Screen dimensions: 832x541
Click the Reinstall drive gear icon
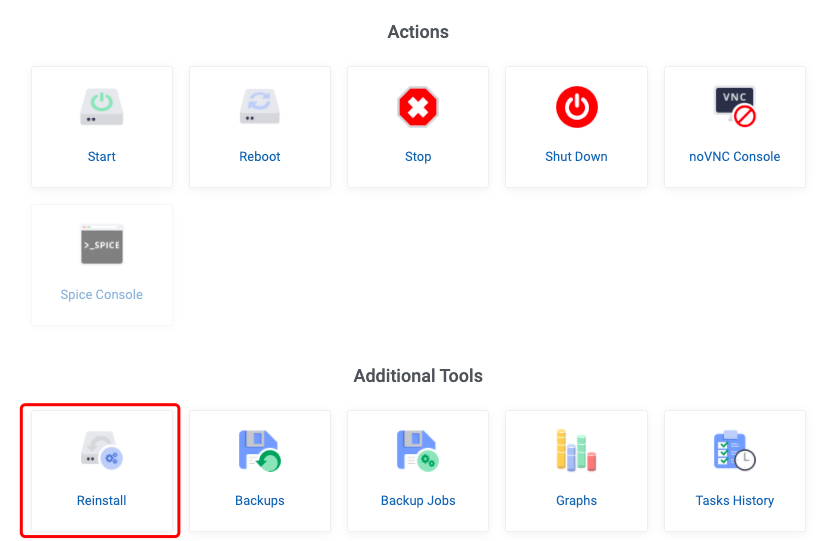(101, 450)
